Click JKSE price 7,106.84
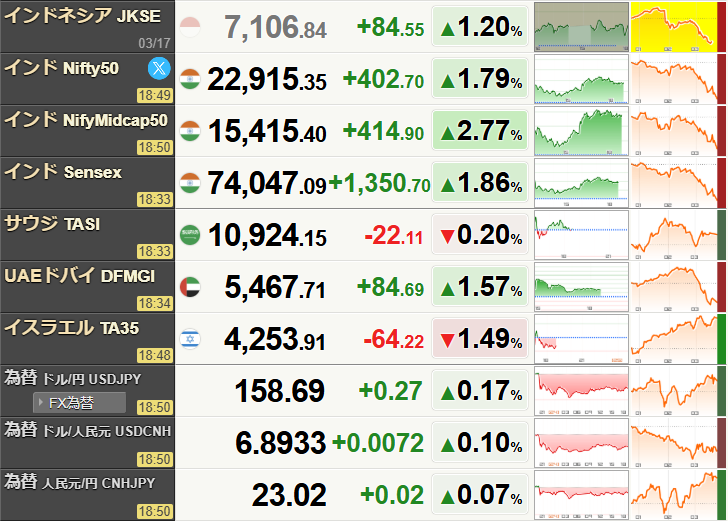 pyautogui.click(x=275, y=27)
